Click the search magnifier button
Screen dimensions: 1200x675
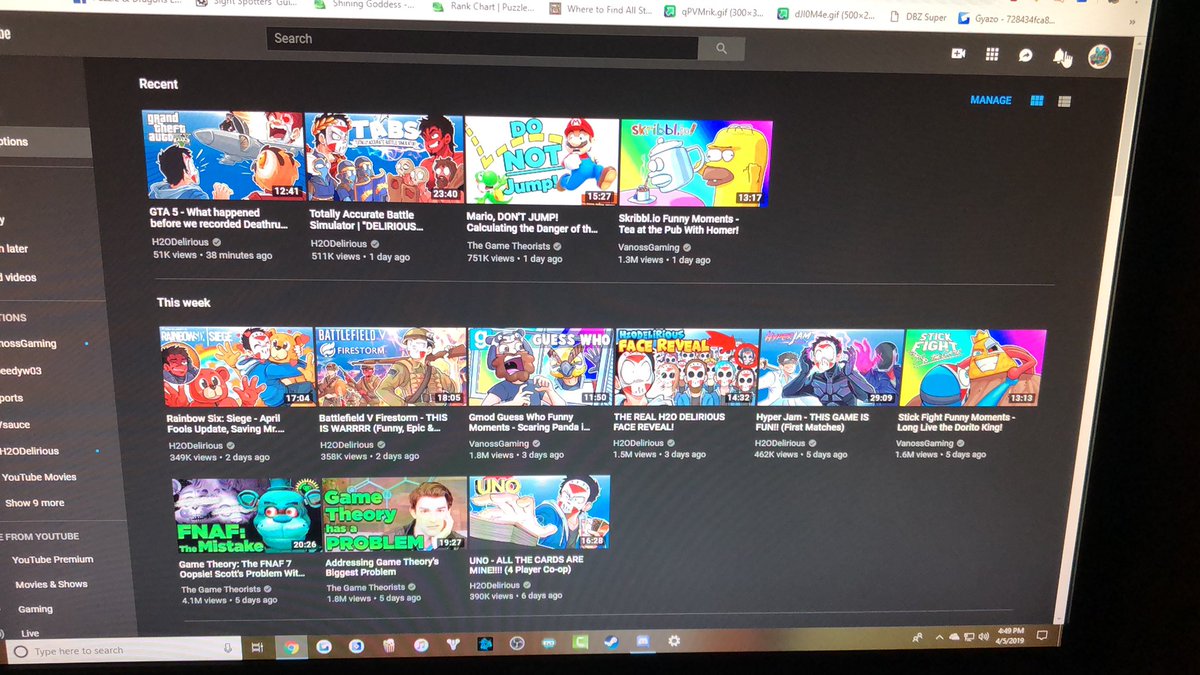[721, 48]
